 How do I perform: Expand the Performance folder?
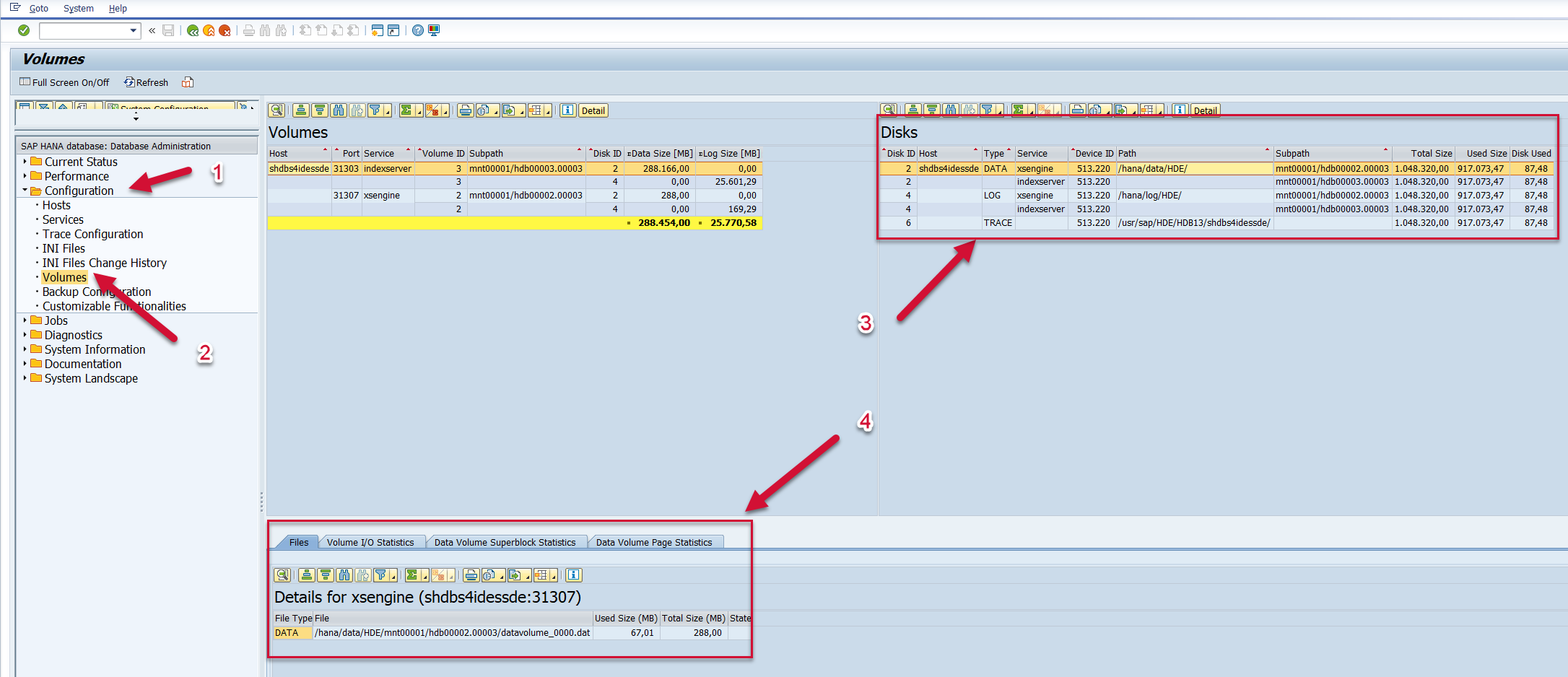pyautogui.click(x=25, y=176)
